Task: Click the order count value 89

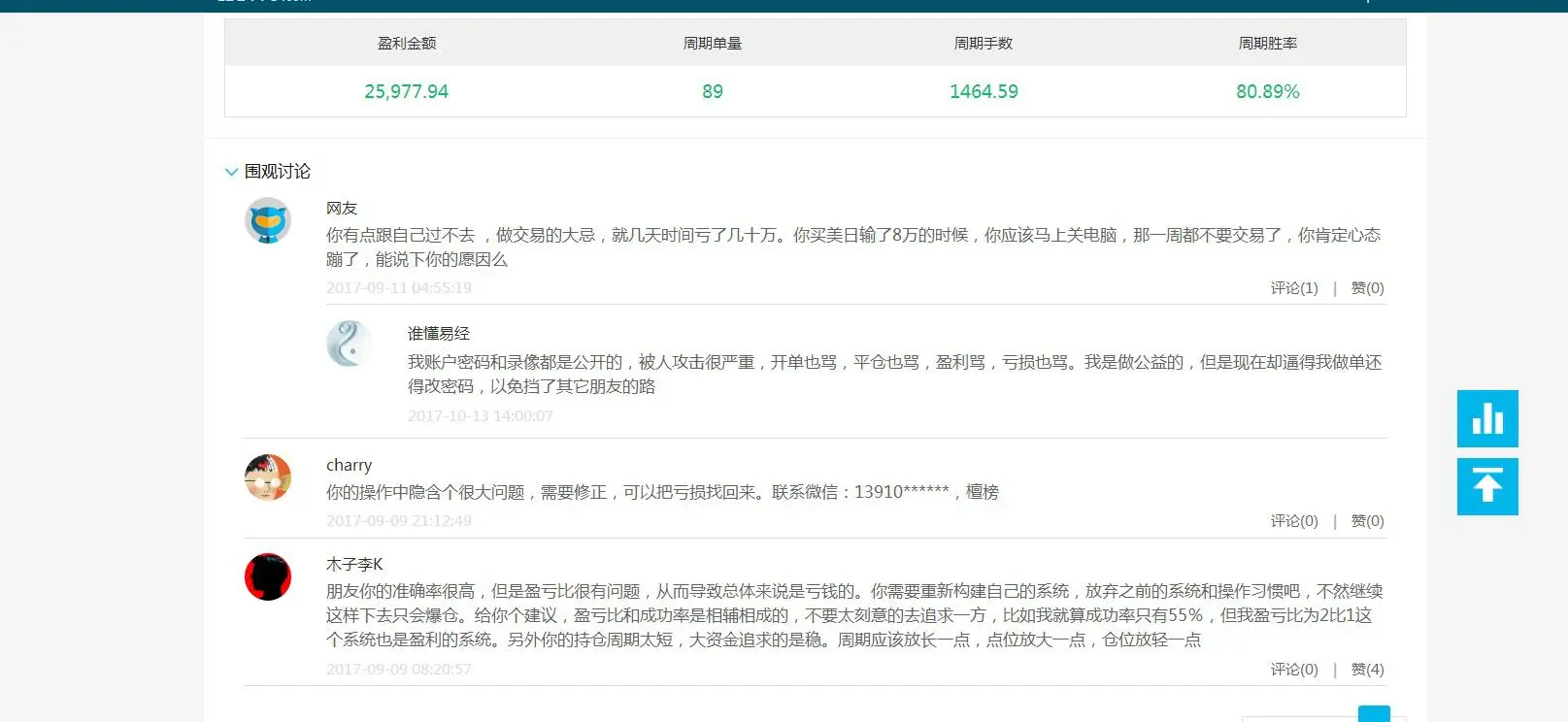Action: tap(713, 91)
